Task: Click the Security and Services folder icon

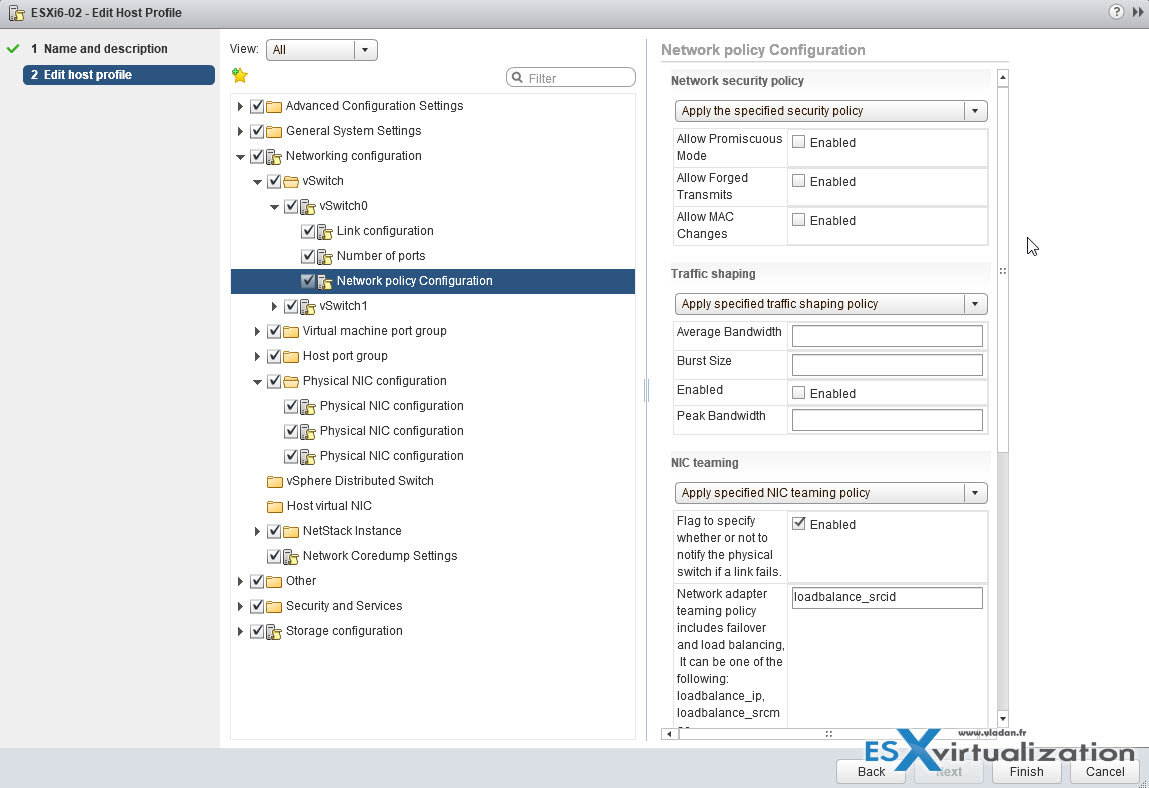Action: 275,606
